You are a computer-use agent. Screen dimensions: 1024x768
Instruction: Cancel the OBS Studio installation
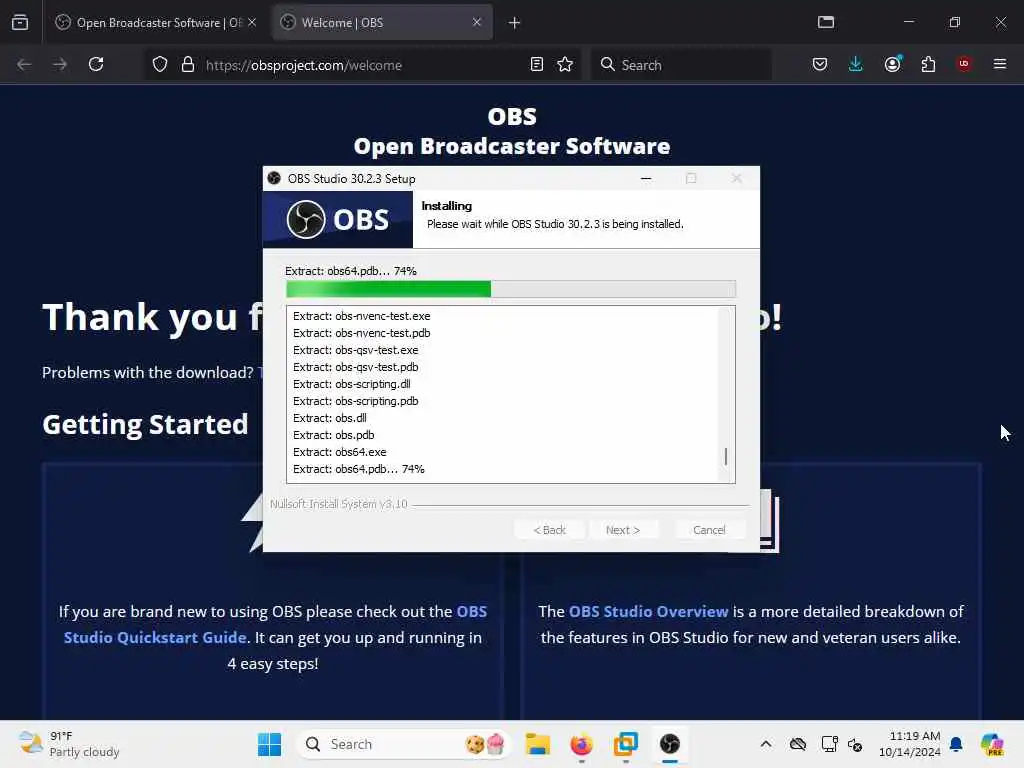pyautogui.click(x=709, y=530)
